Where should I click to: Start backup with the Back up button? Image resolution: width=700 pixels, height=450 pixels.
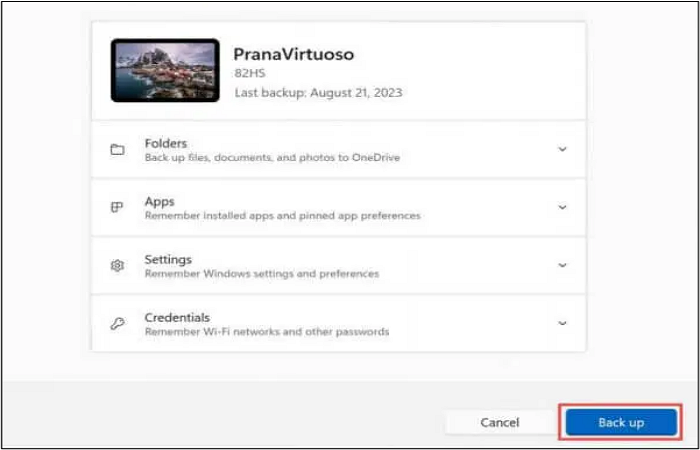click(621, 422)
